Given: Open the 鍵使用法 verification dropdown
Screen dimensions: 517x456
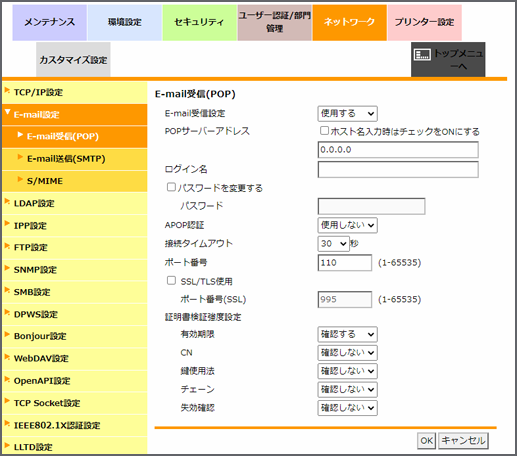Looking at the screenshot, I should pos(347,371).
